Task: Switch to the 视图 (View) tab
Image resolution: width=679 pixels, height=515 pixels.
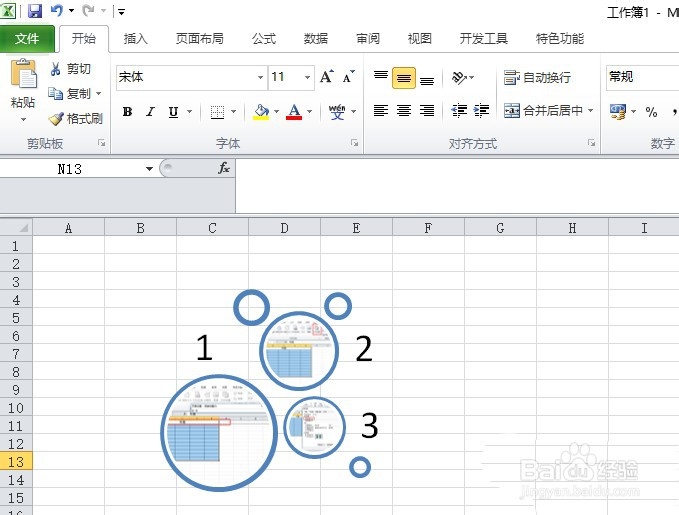Action: [420, 39]
